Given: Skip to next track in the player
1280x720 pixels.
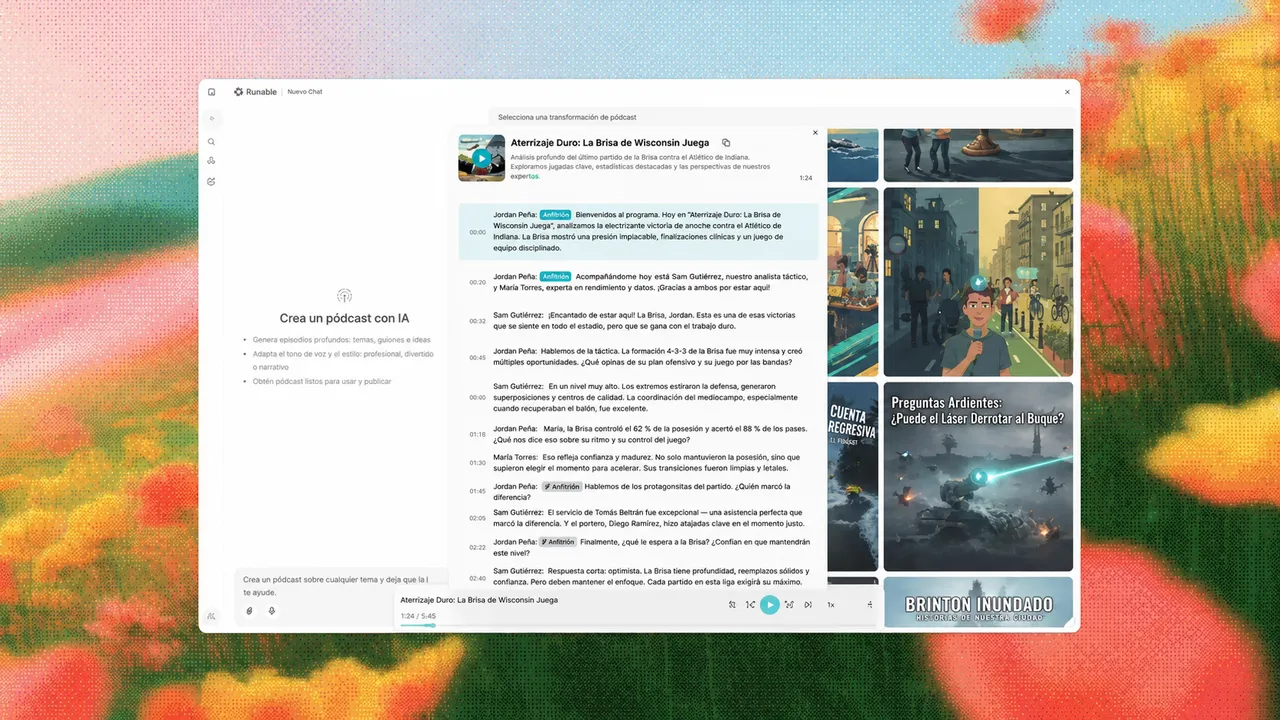Looking at the screenshot, I should pyautogui.click(x=808, y=604).
